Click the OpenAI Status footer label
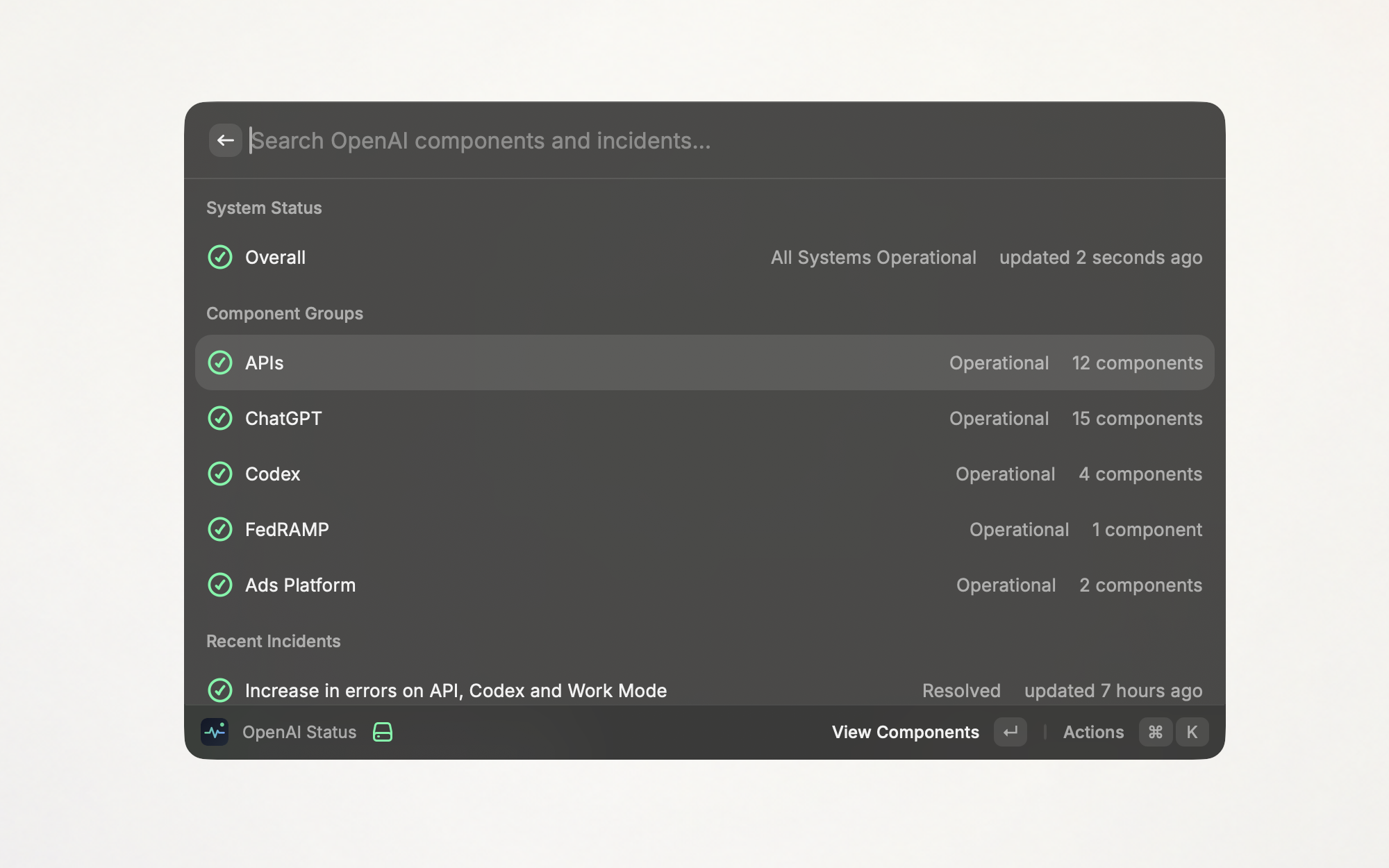 [299, 732]
